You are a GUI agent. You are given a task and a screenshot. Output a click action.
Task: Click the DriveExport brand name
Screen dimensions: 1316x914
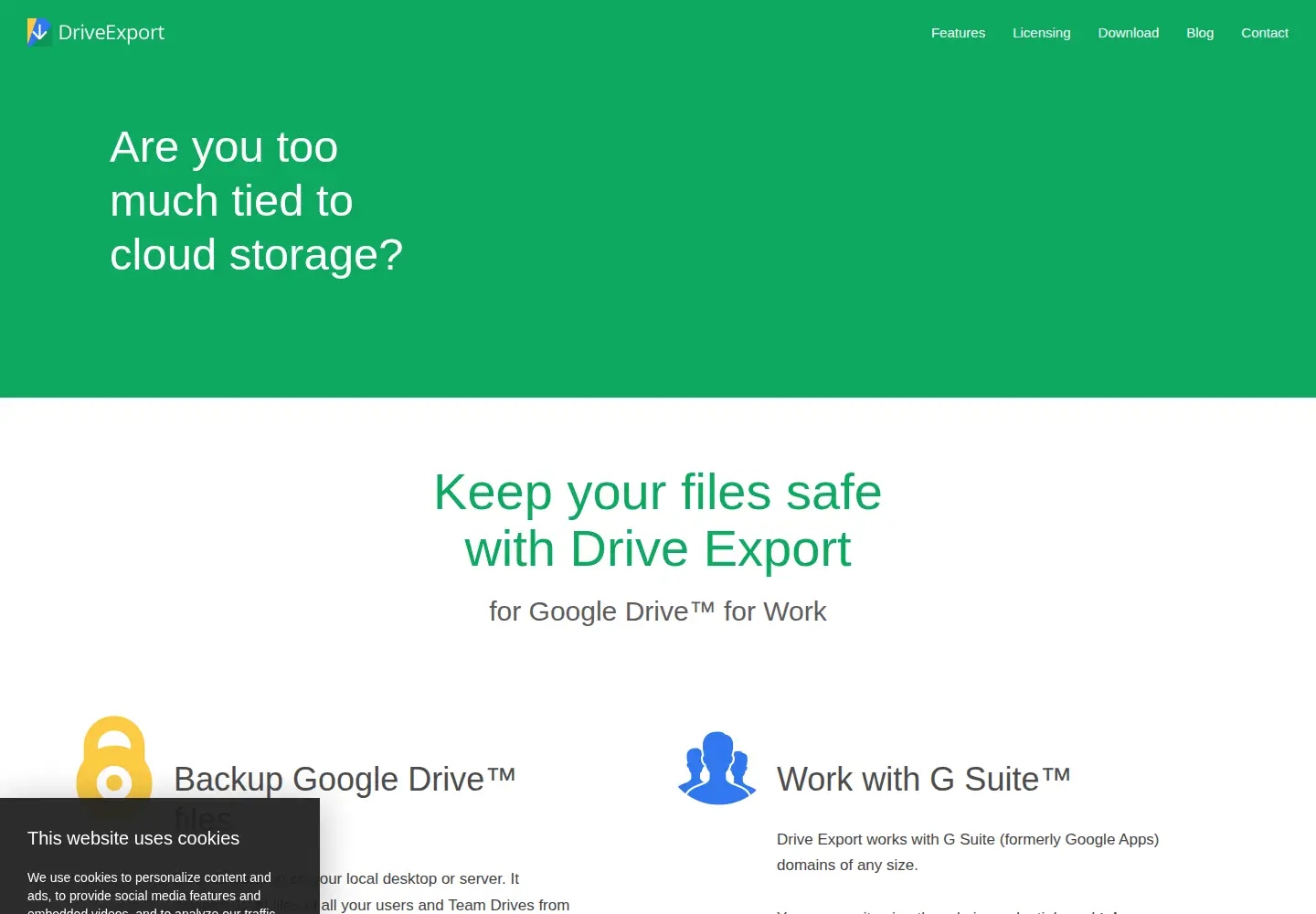click(111, 33)
